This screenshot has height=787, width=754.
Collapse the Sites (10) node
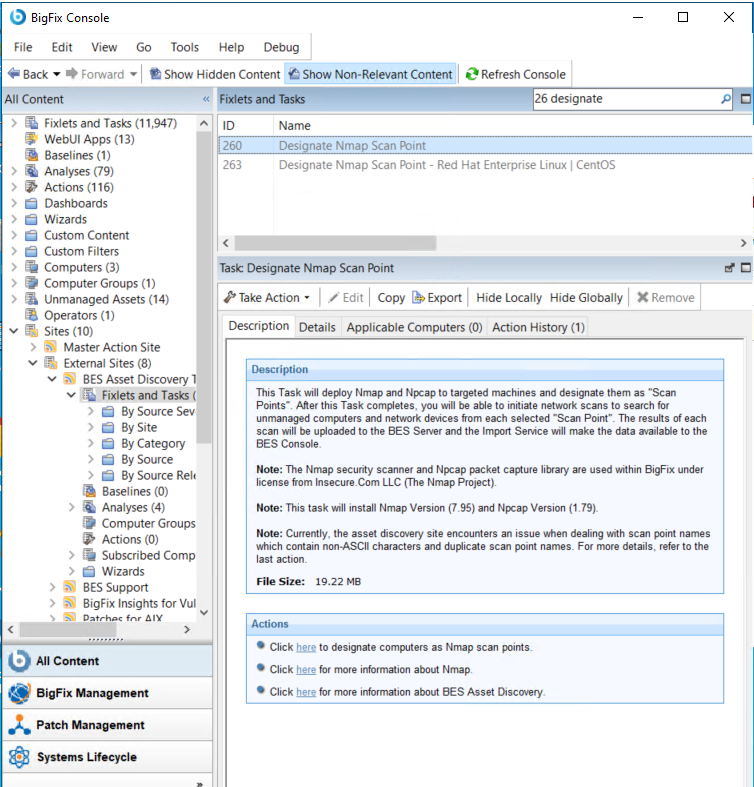tap(14, 331)
